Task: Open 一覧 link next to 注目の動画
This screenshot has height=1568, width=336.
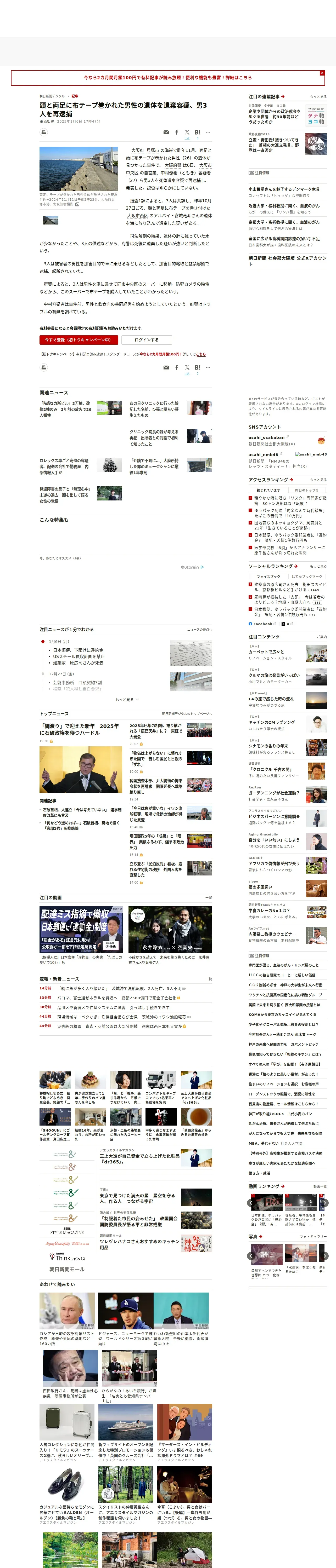Action: pos(209,898)
